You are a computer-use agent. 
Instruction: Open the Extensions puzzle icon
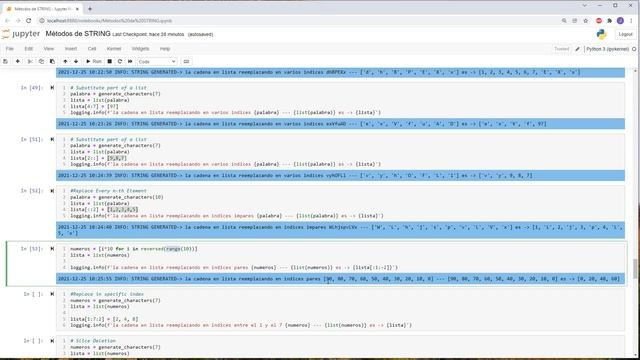point(609,20)
